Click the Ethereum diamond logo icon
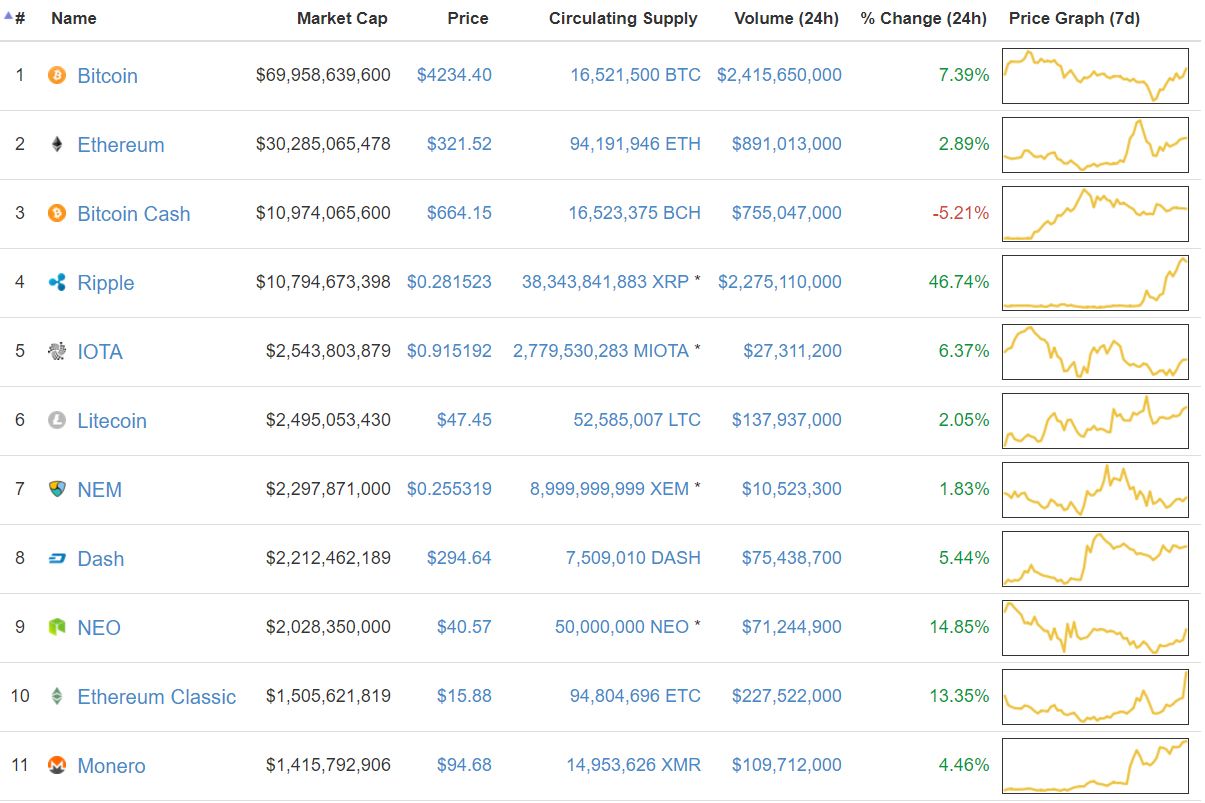1205x803 pixels. click(57, 144)
